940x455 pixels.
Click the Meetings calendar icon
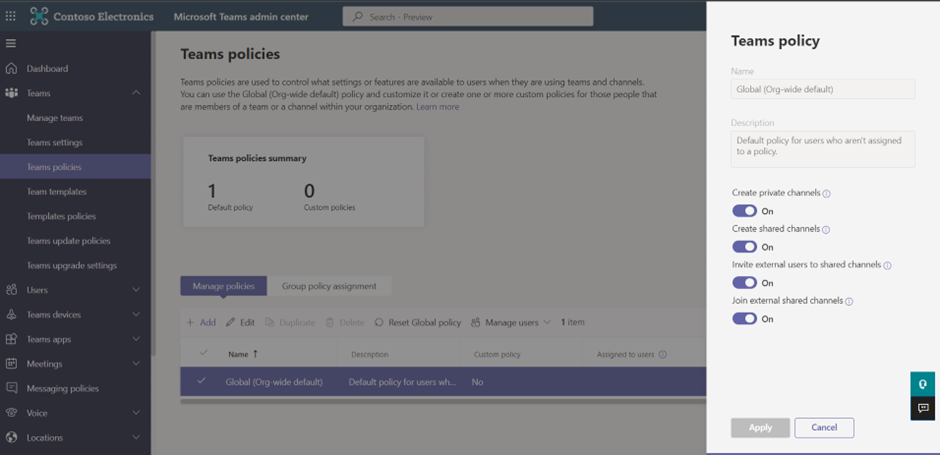[x=11, y=363]
